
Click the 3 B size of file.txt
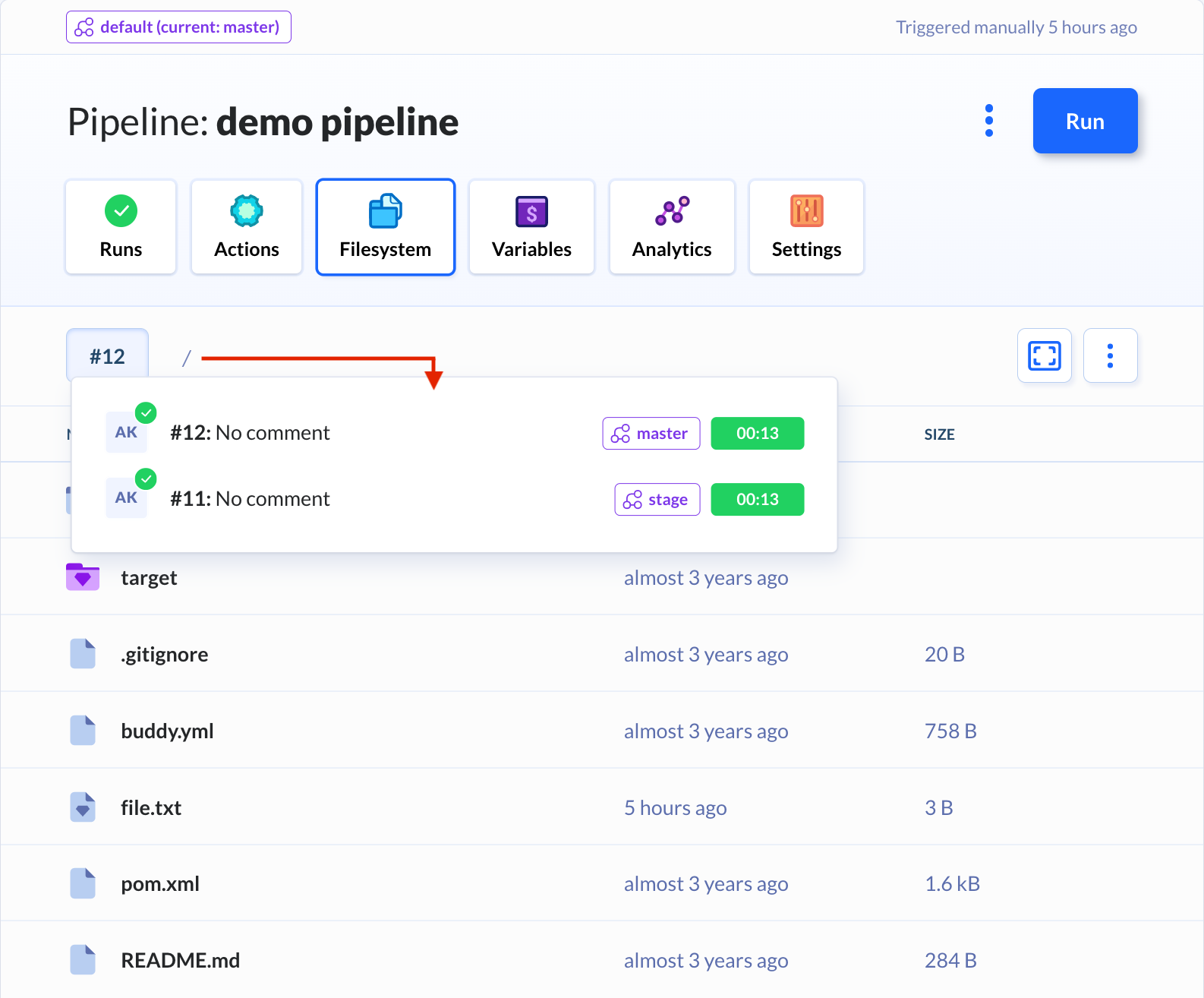[939, 808]
